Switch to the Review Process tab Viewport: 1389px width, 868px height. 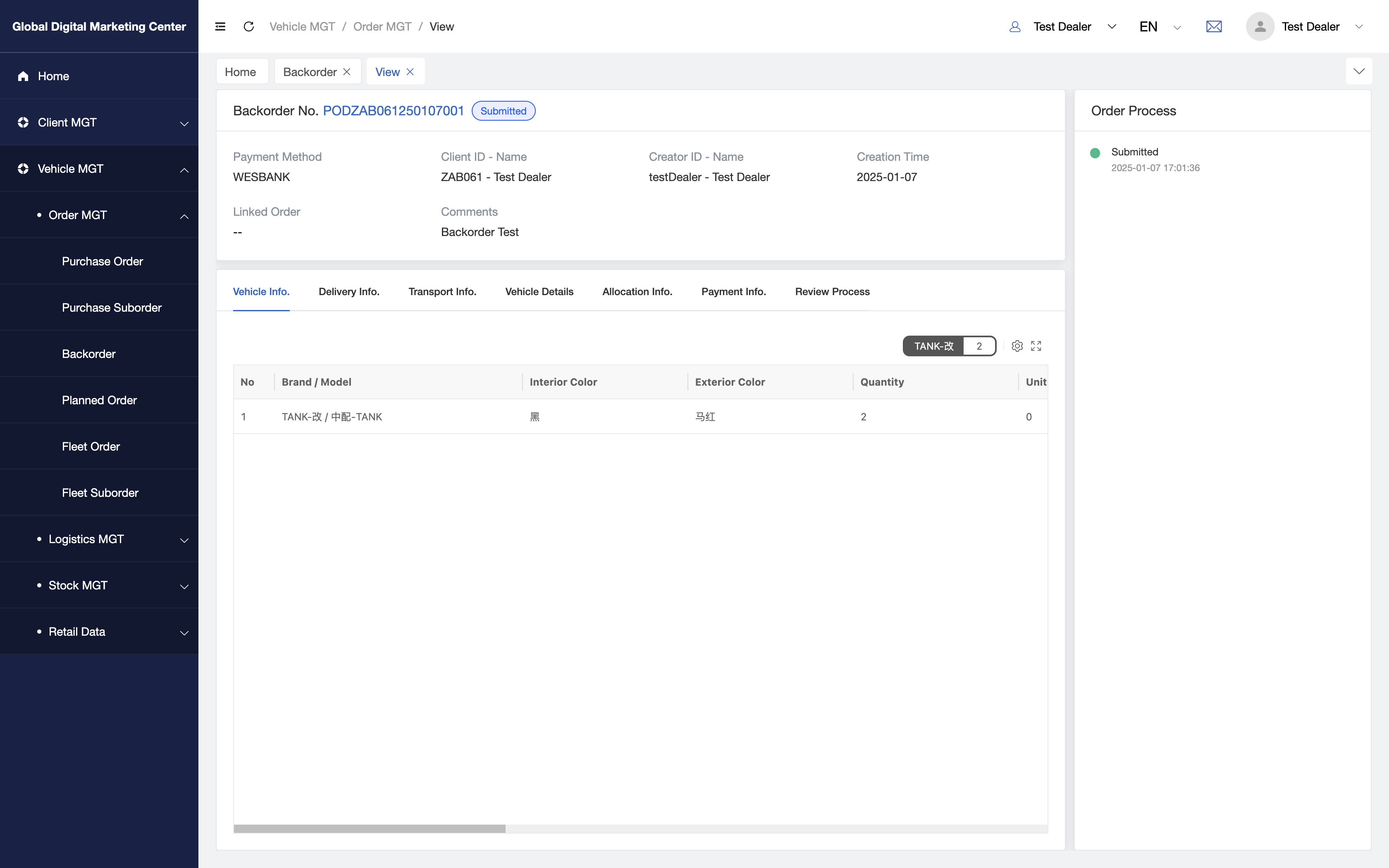[x=832, y=292]
